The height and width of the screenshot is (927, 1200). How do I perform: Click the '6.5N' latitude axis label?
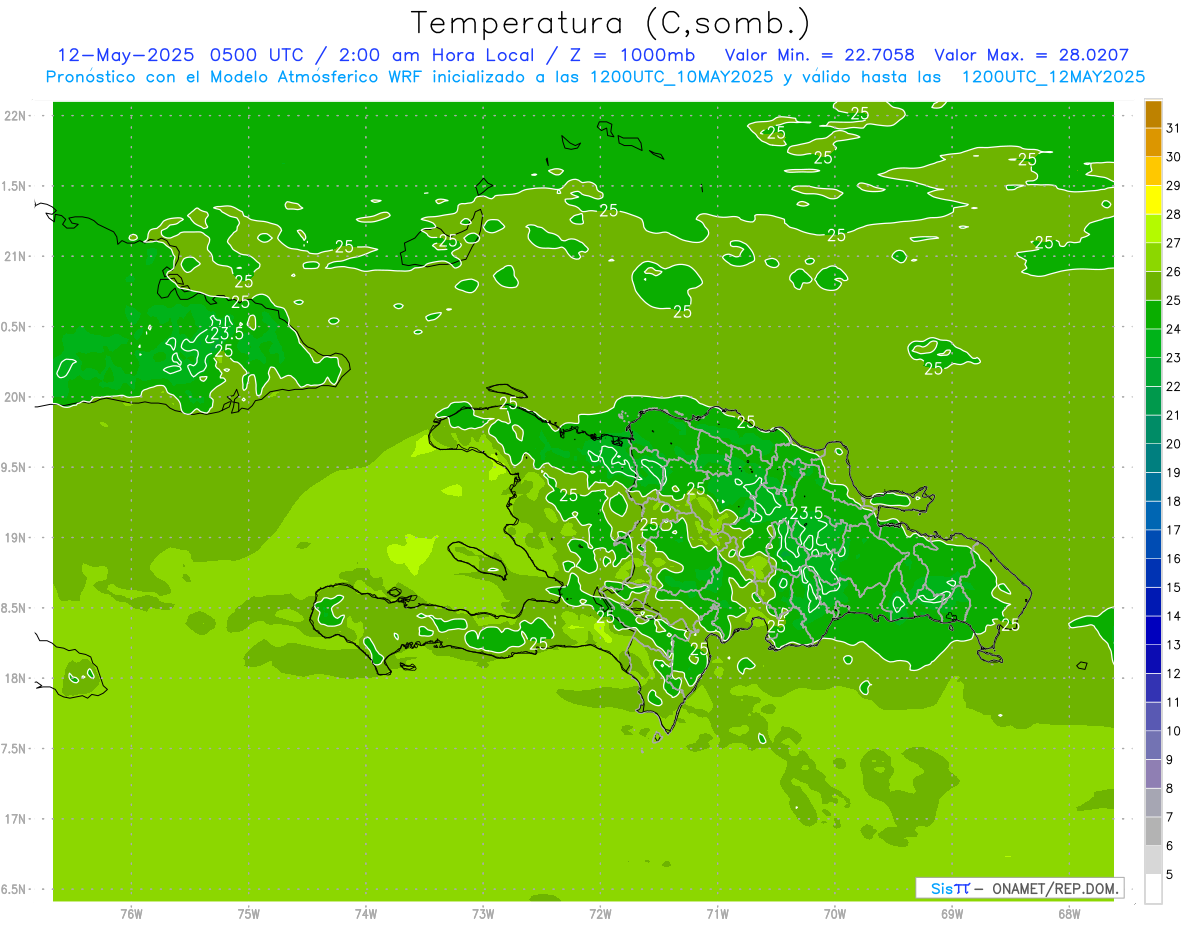point(14,889)
